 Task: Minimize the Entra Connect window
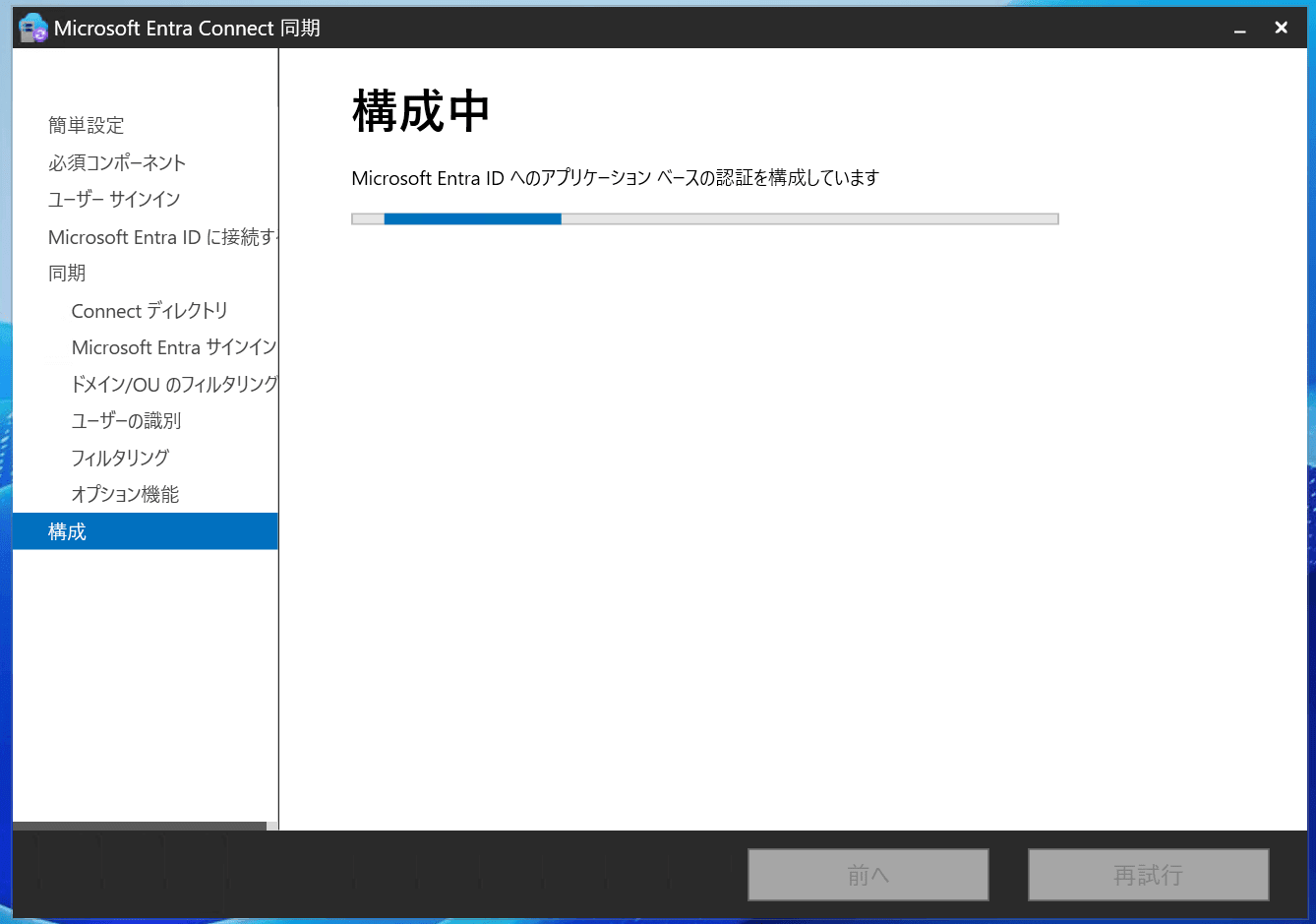click(1240, 29)
